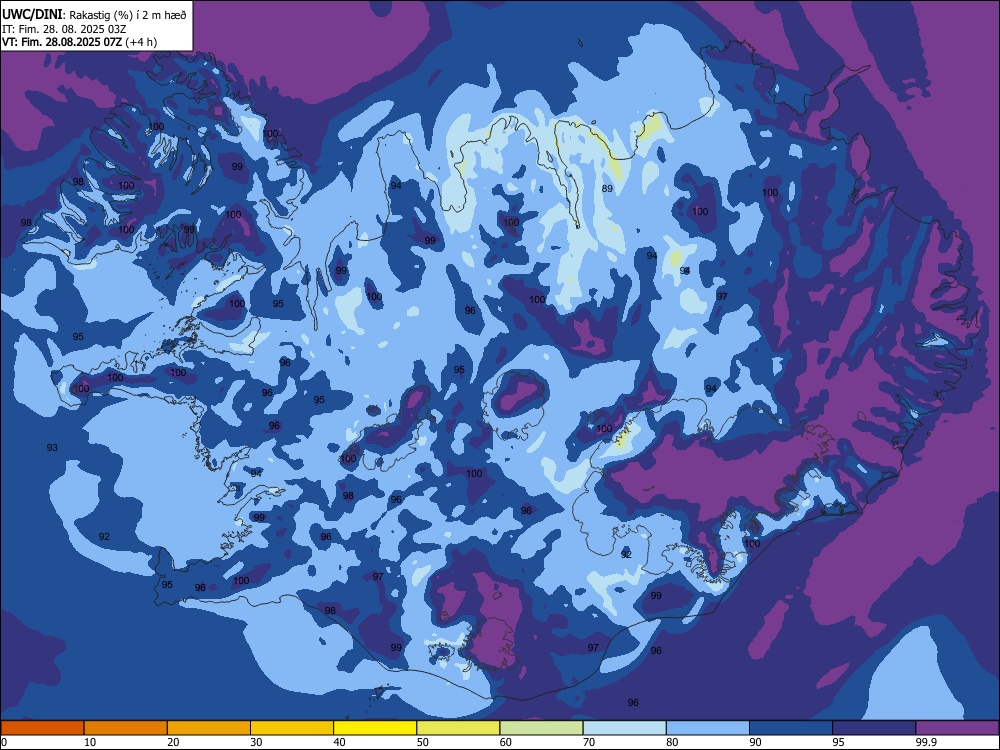Pick the light green 60–70 legend swatch
Screen dimensions: 1000x750
(541, 728)
